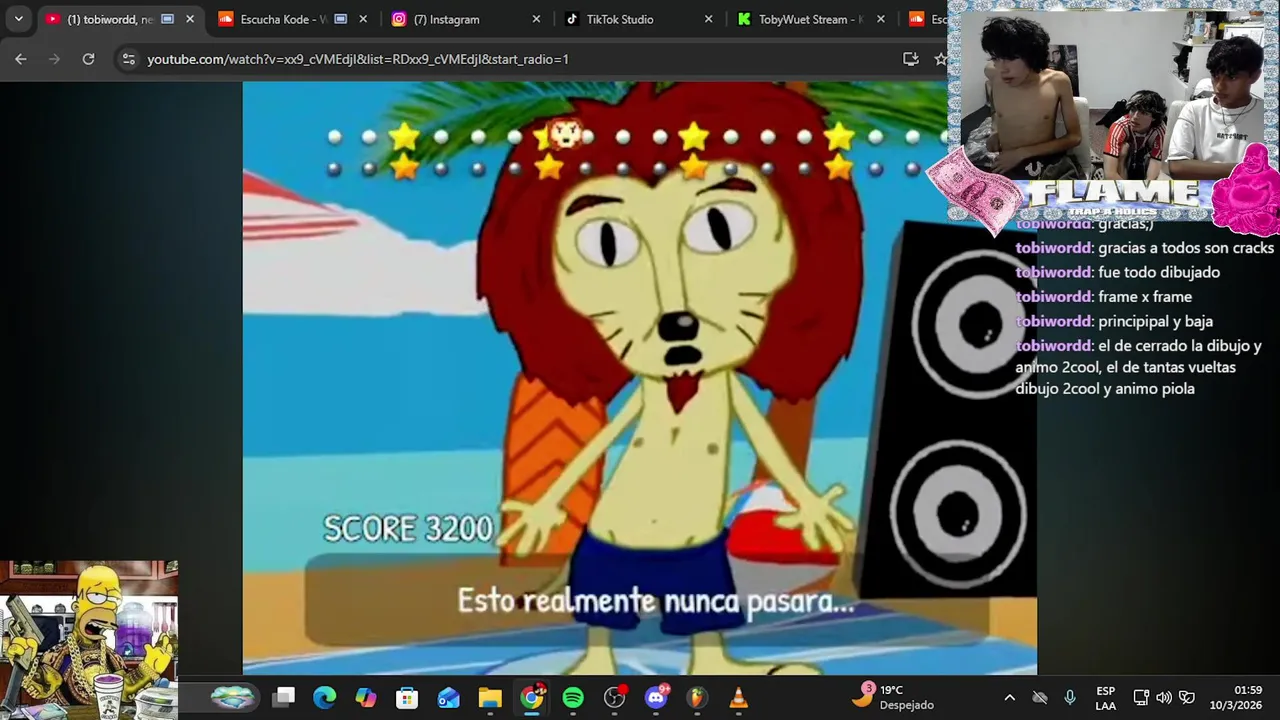Image resolution: width=1280 pixels, height=720 pixels.
Task: Open Microsoft Store from the taskbar
Action: tap(407, 697)
